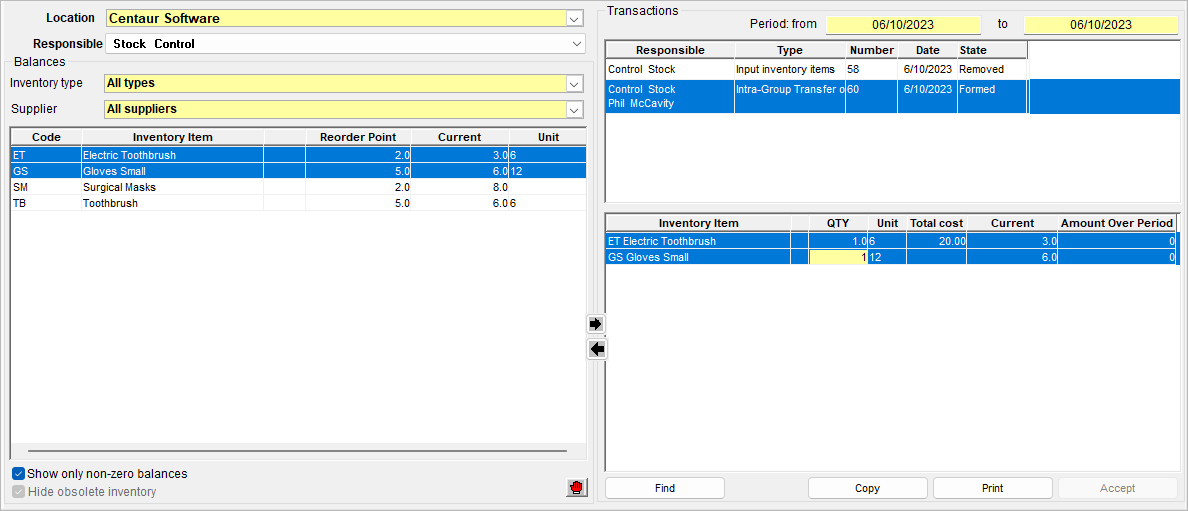Click the balances list horizontal scrollbar
Screen dimensions: 1188x511
click(x=298, y=451)
